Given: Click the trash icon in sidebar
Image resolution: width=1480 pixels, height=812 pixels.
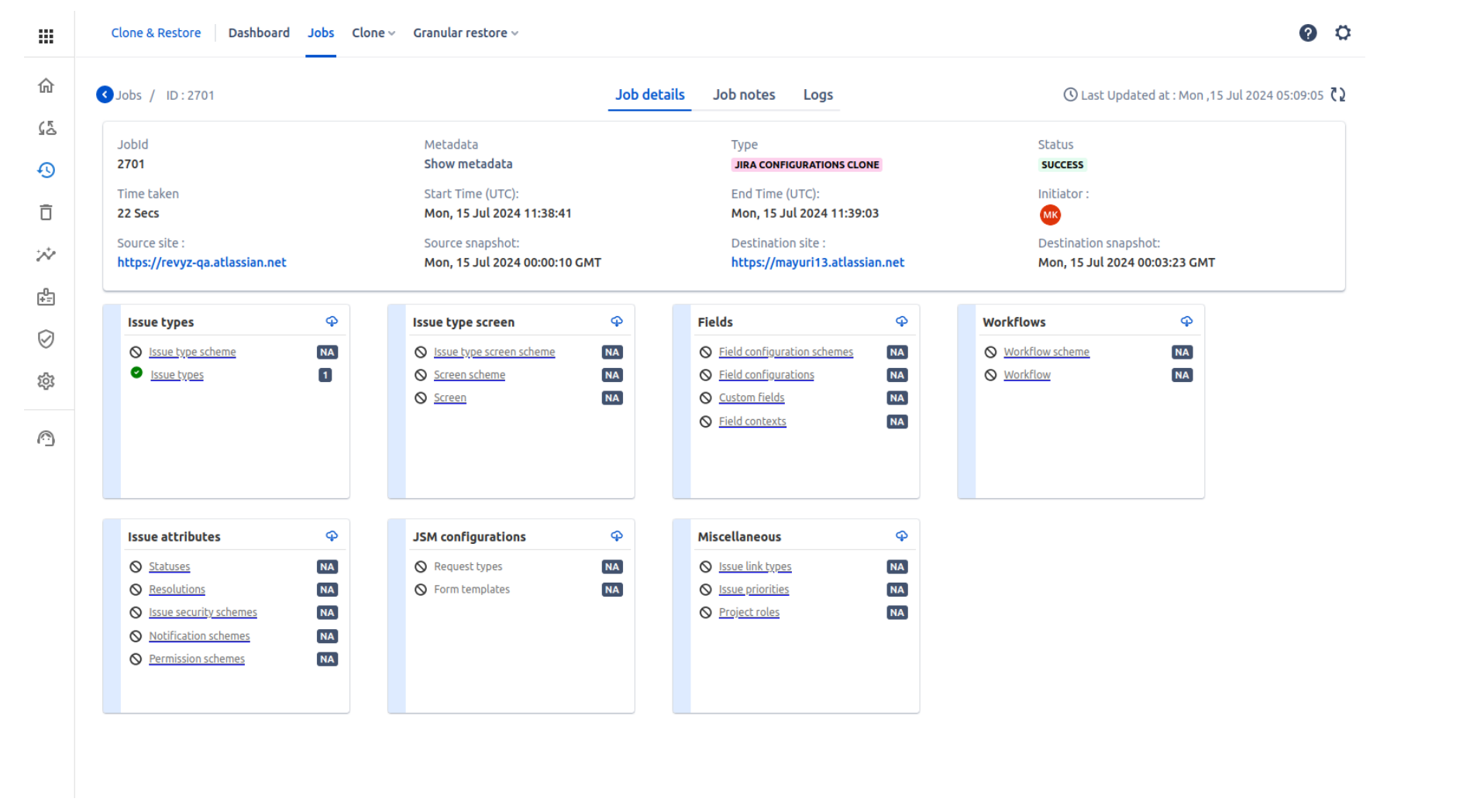Looking at the screenshot, I should point(46,212).
